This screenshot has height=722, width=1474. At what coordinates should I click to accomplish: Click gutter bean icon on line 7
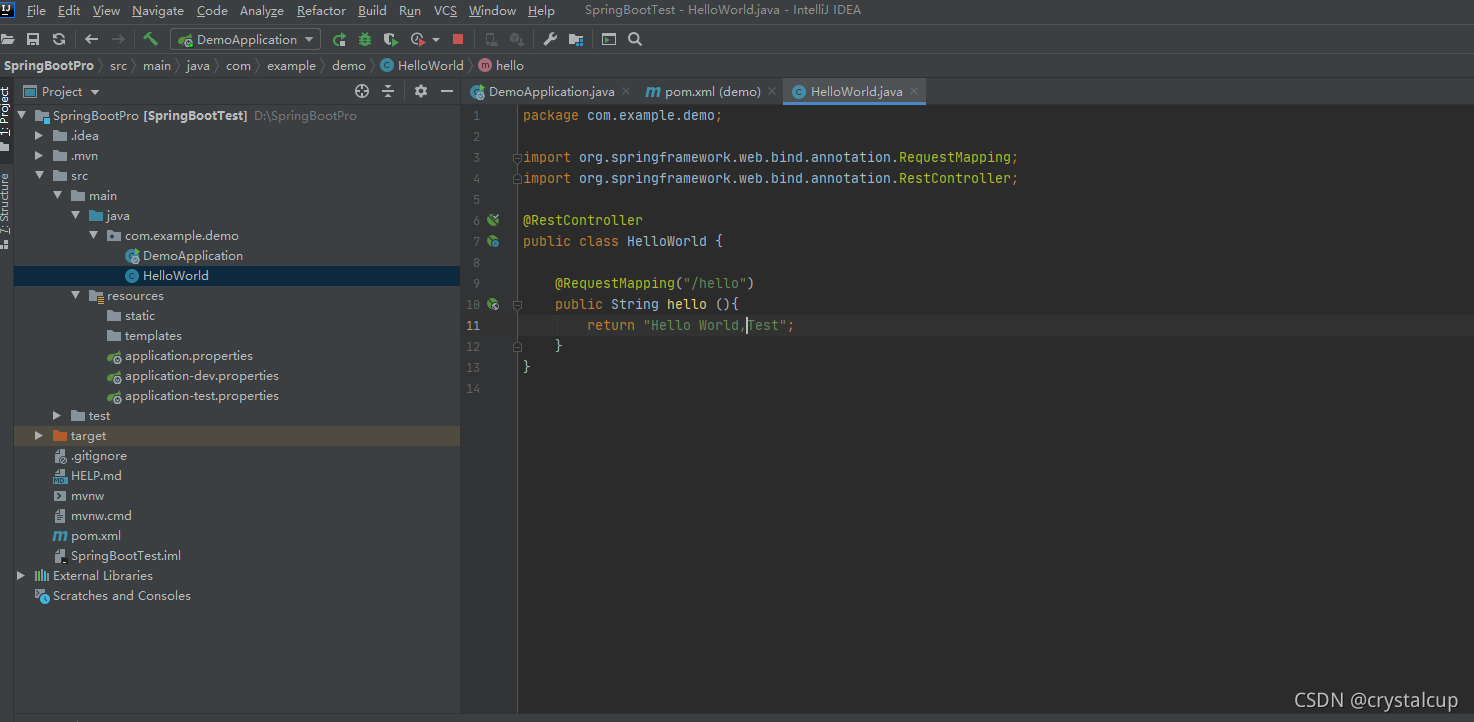pos(493,241)
